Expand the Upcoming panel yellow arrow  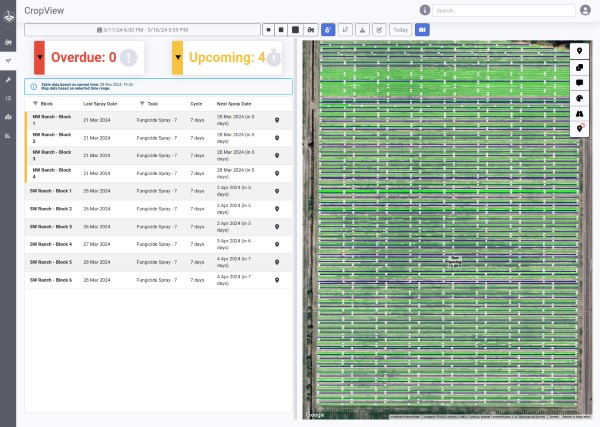(177, 58)
